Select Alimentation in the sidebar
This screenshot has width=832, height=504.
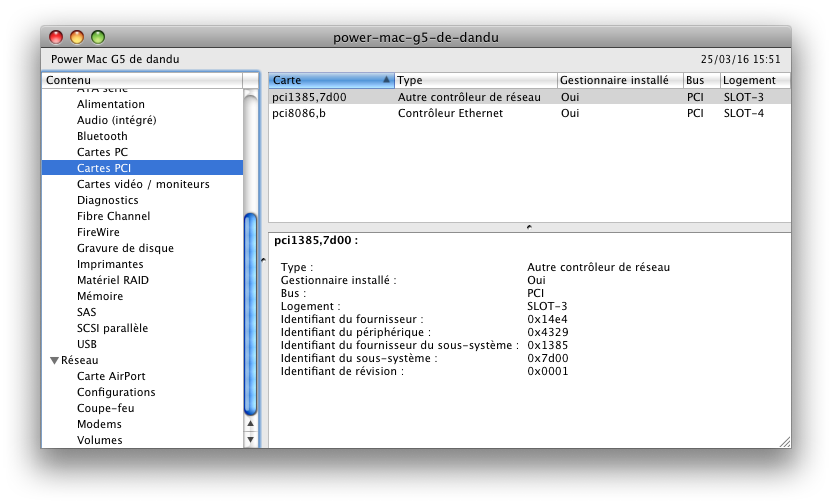tap(111, 104)
